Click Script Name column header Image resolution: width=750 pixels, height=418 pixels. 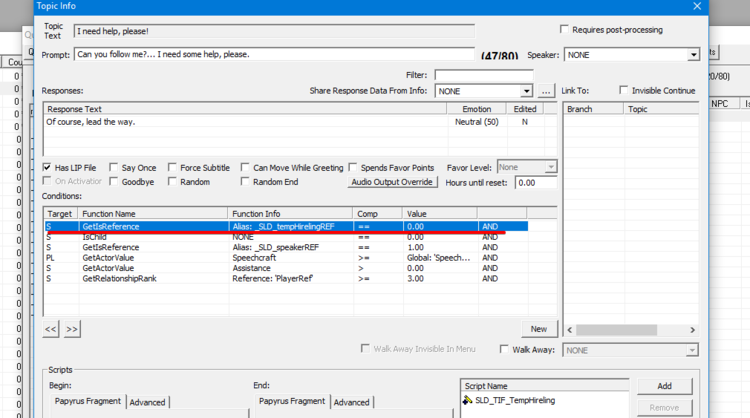(545, 386)
